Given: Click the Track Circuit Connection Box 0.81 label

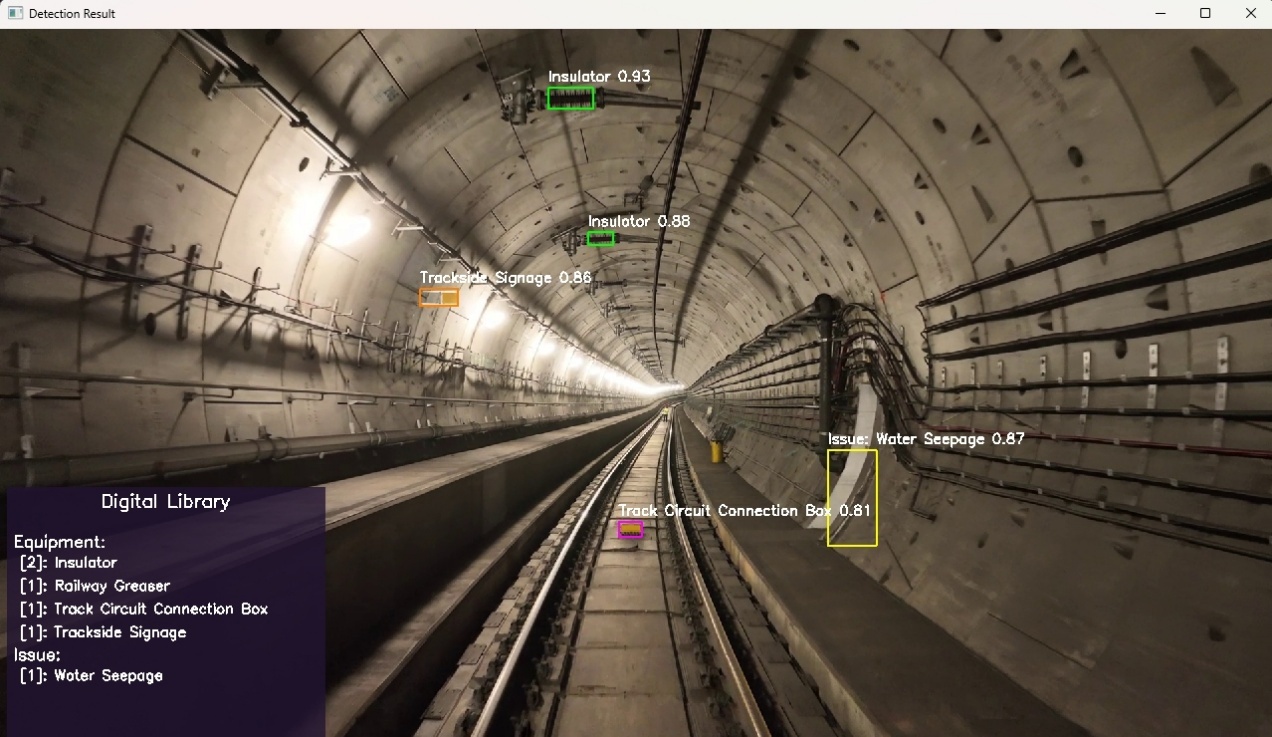Looking at the screenshot, I should coord(744,511).
